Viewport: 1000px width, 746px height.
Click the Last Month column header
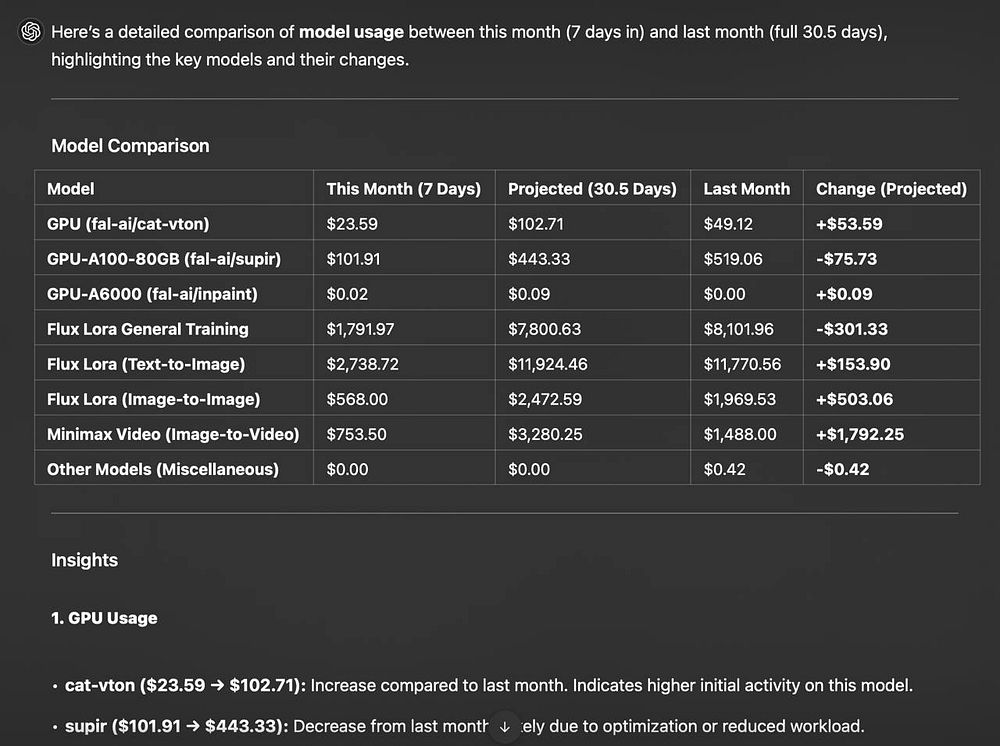click(746, 188)
